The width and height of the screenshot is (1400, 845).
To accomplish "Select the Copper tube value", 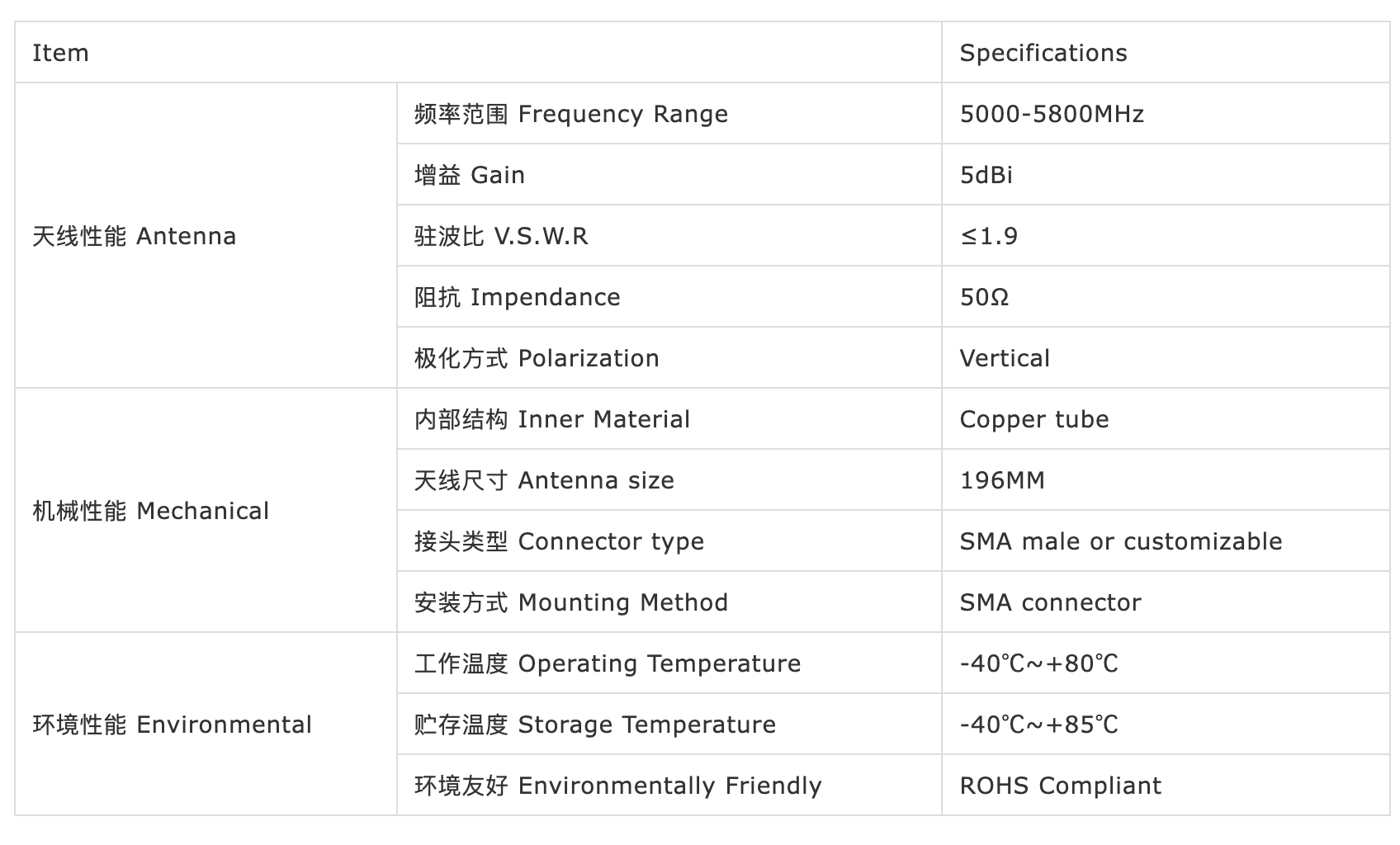I will pos(1033,419).
